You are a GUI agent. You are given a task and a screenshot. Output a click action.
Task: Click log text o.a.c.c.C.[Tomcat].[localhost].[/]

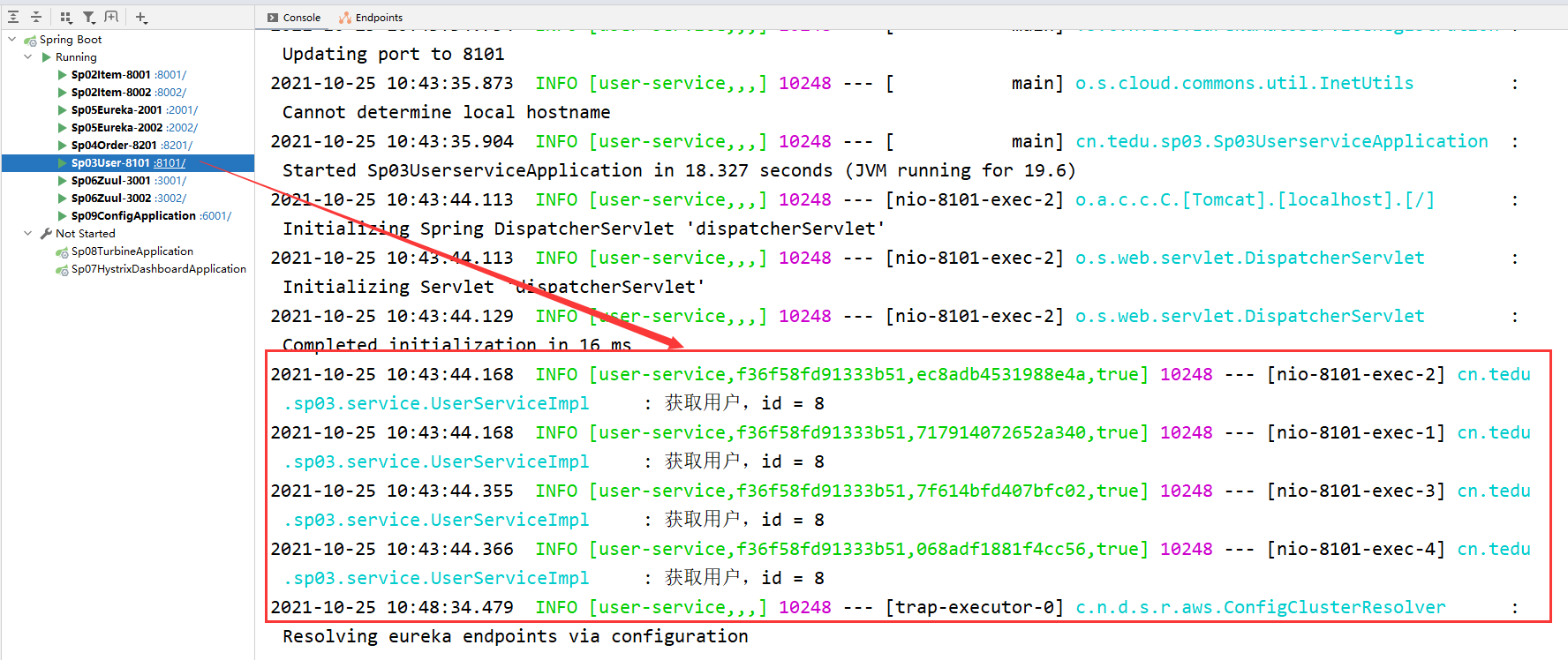pyautogui.click(x=1255, y=199)
